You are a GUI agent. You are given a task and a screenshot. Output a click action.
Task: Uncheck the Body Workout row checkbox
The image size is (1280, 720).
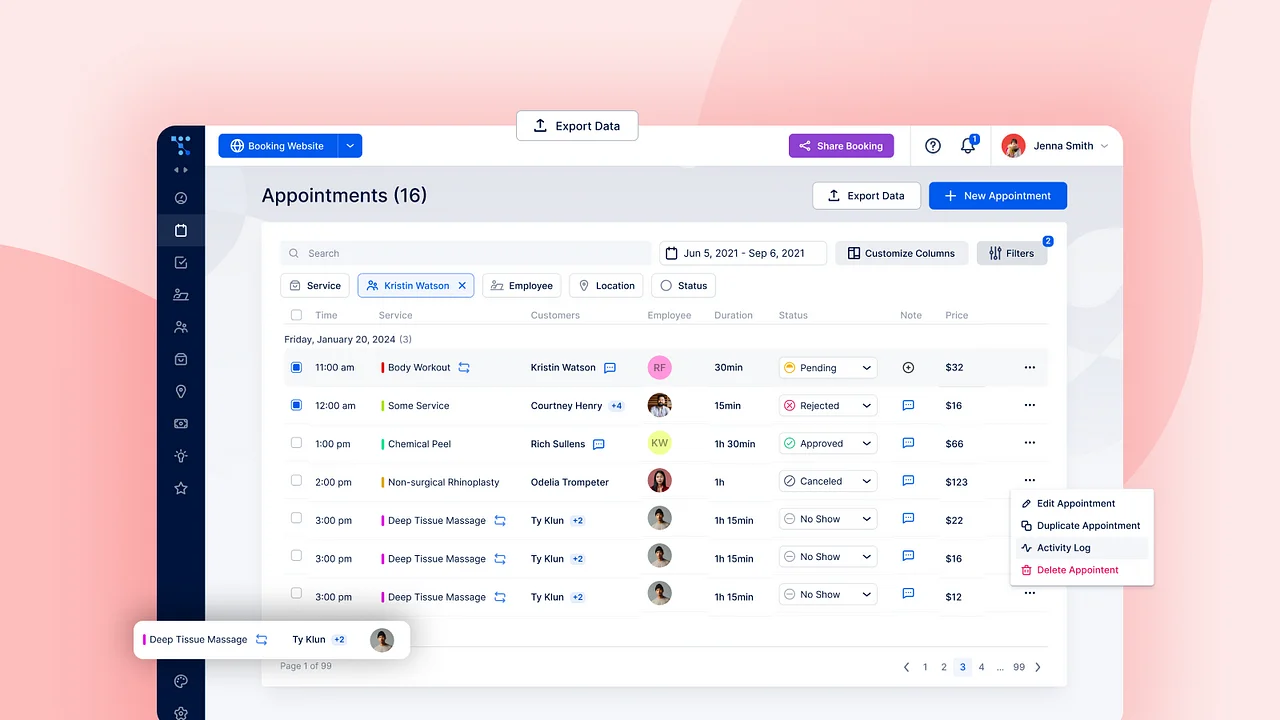(x=296, y=367)
